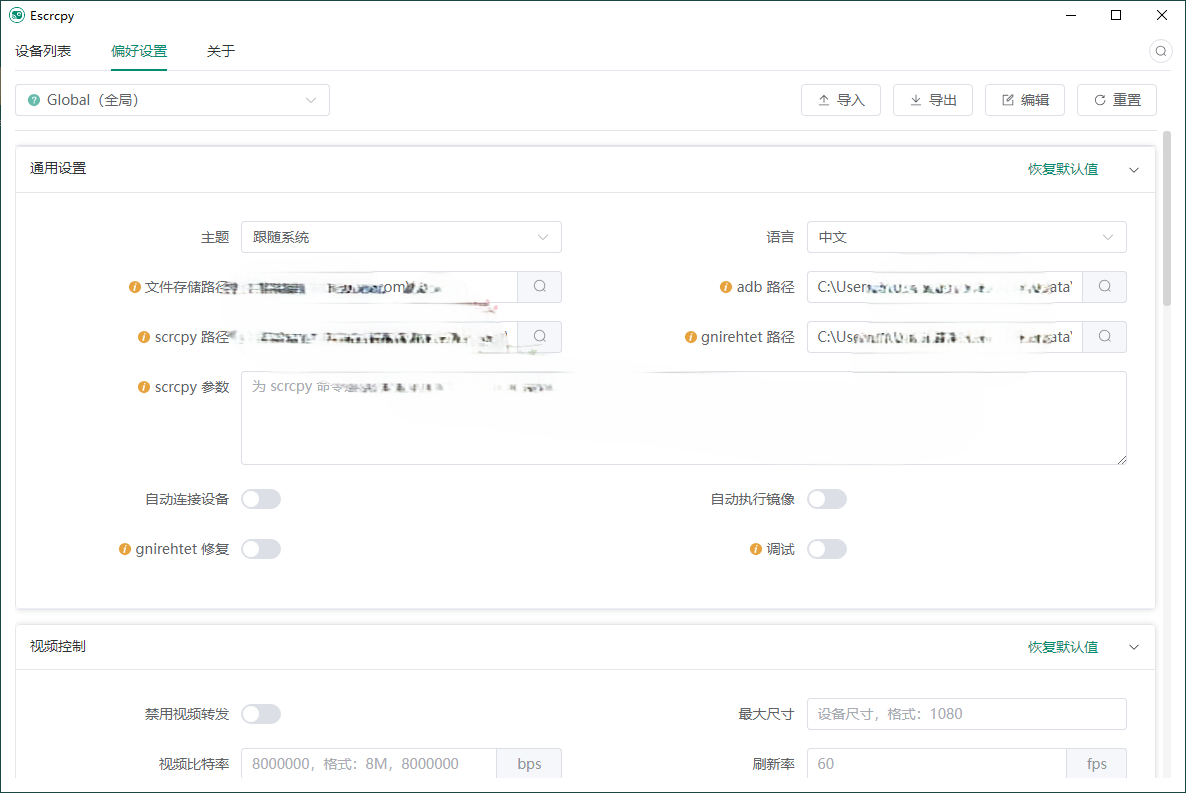The width and height of the screenshot is (1186, 793).
Task: Open the search icon at top right
Action: pos(1160,51)
